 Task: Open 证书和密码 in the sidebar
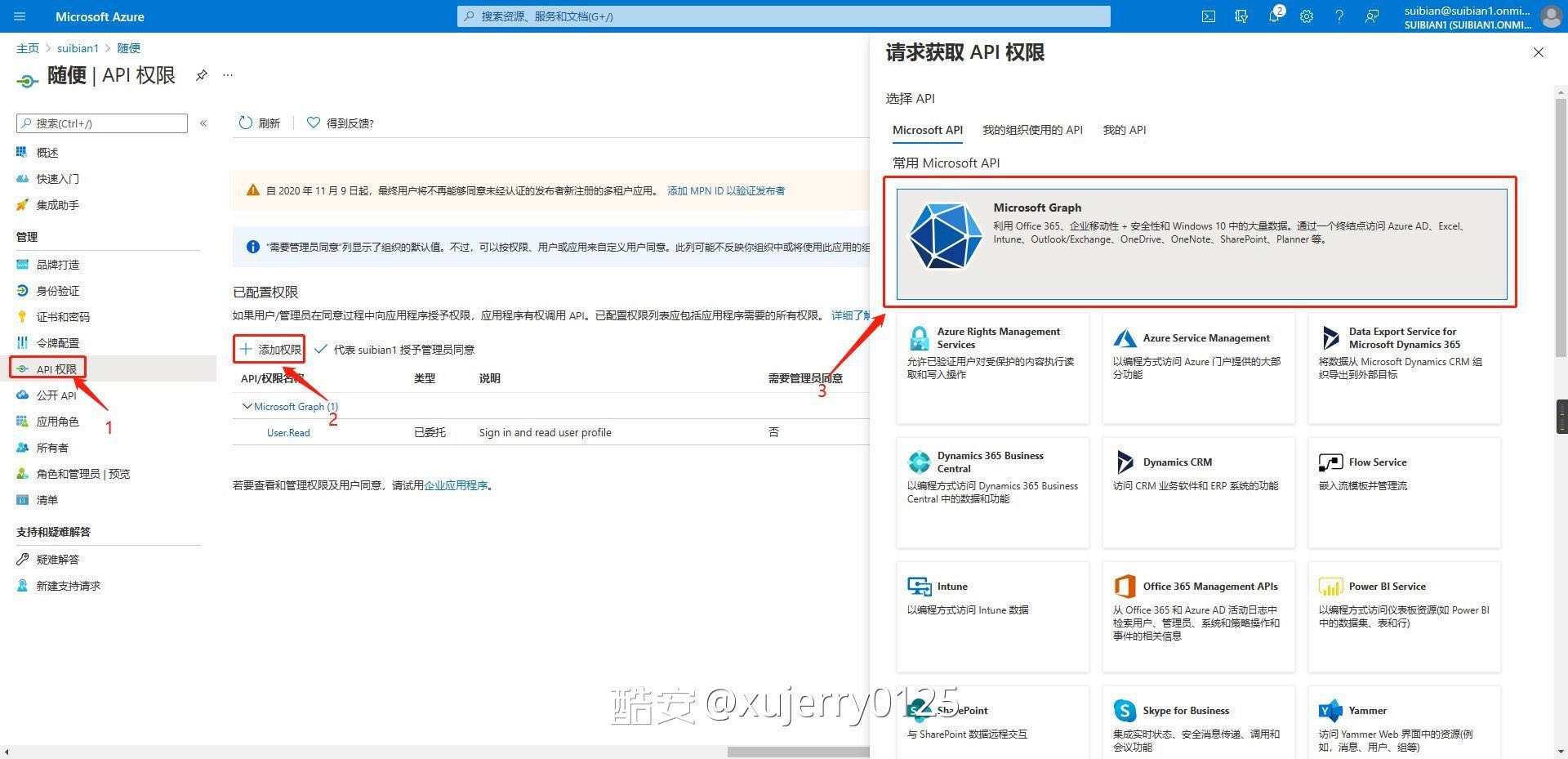click(63, 317)
